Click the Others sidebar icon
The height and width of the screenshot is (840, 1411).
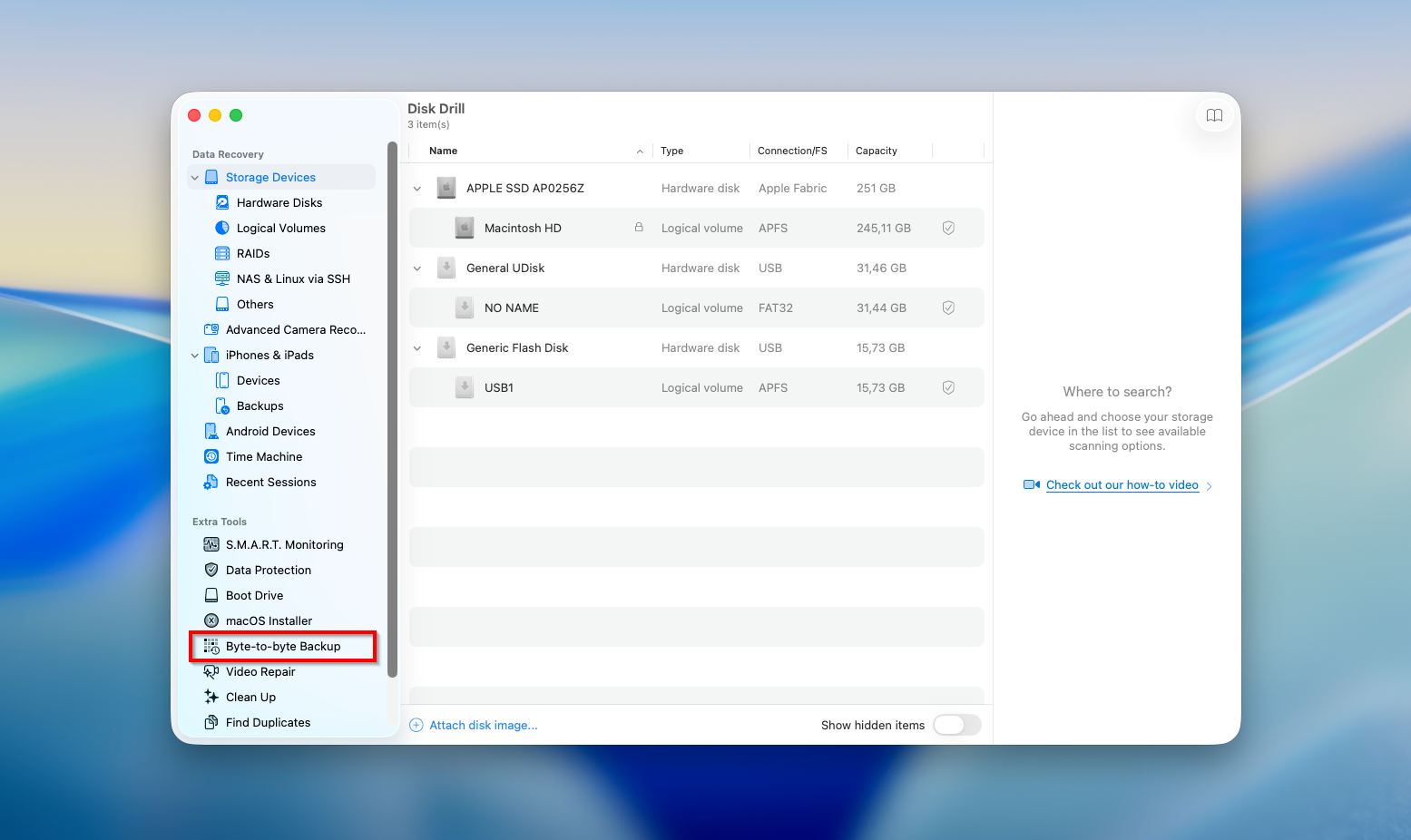pos(222,304)
